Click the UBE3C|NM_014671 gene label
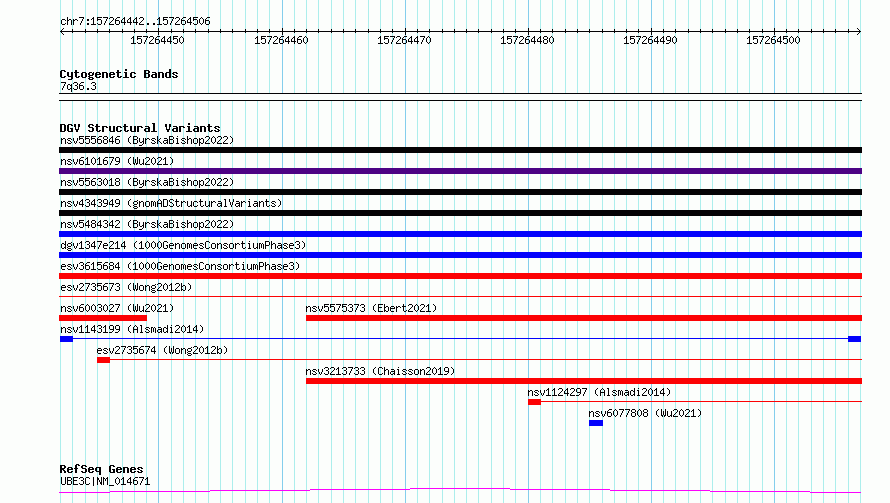The width and height of the screenshot is (890, 503). [105, 481]
